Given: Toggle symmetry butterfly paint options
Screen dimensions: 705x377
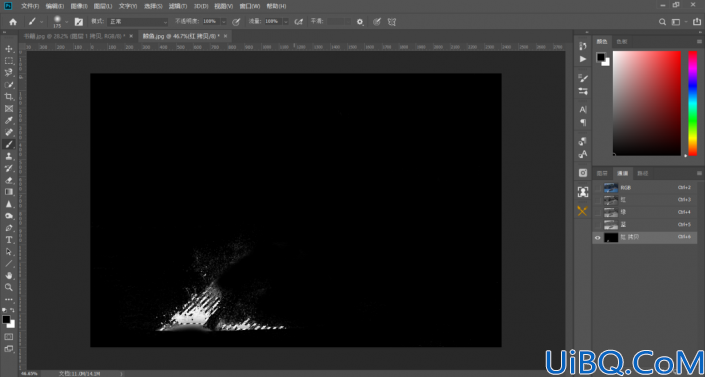Looking at the screenshot, I should click(x=392, y=22).
